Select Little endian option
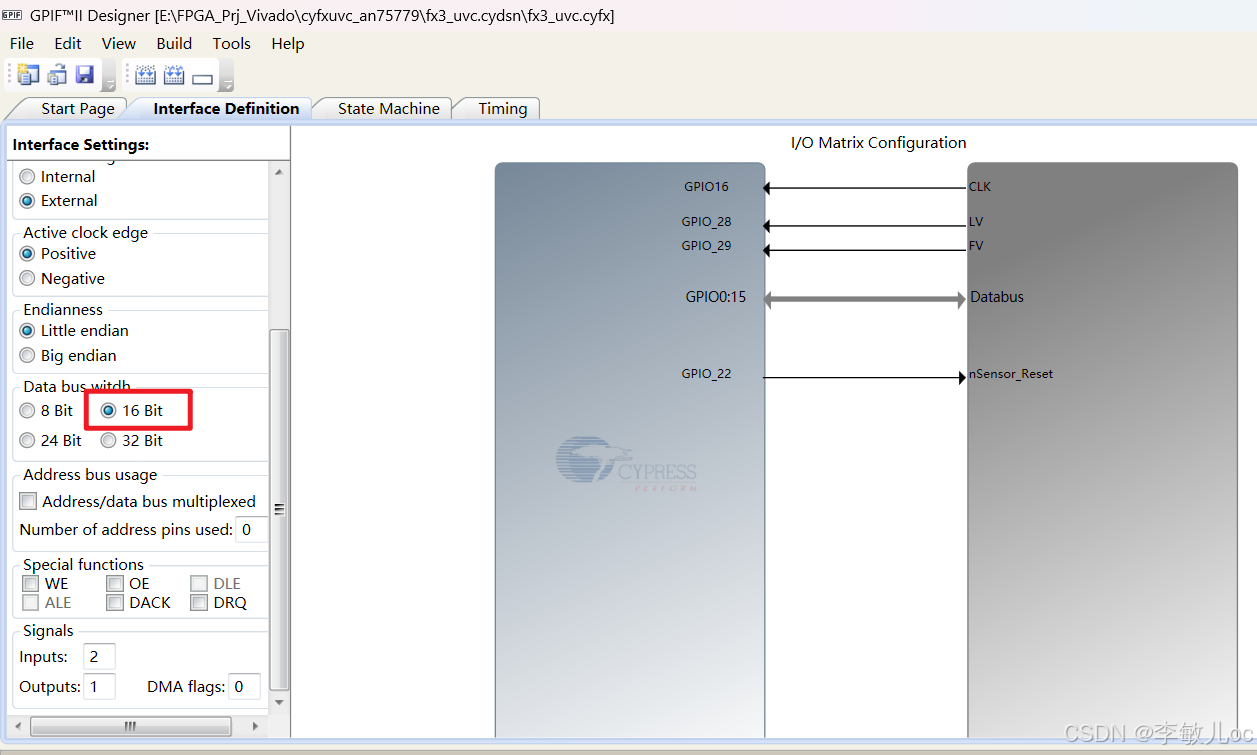 (28, 331)
